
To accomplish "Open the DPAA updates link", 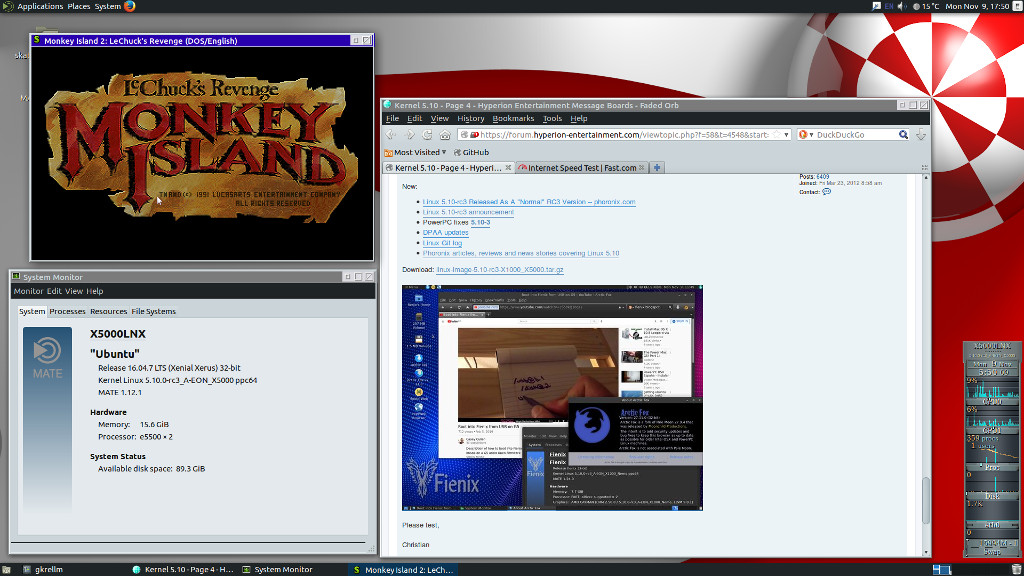I will 445,232.
